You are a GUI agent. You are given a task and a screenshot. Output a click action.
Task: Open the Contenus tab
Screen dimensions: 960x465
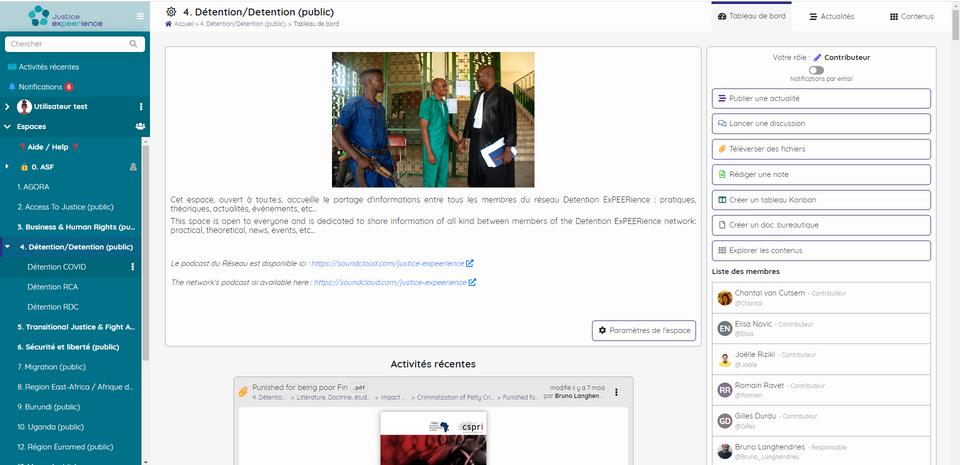(912, 17)
